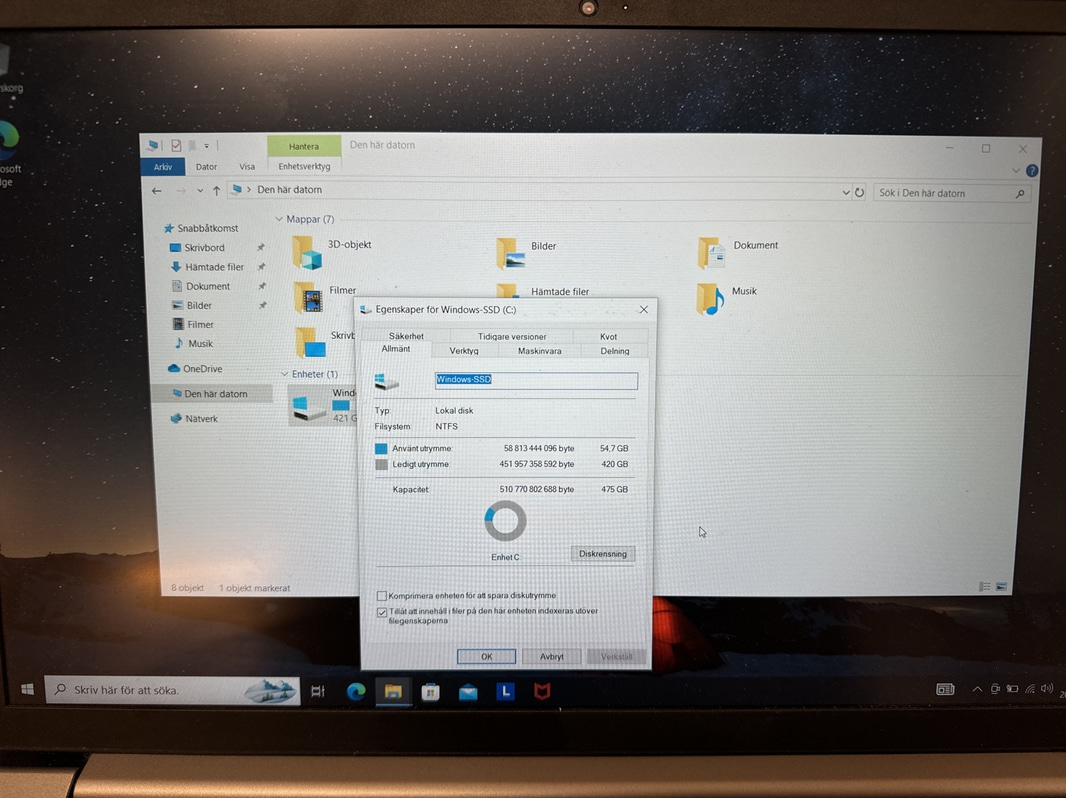Viewport: 1066px width, 798px height.
Task: Collapse the Enheter (1) group
Action: point(284,374)
